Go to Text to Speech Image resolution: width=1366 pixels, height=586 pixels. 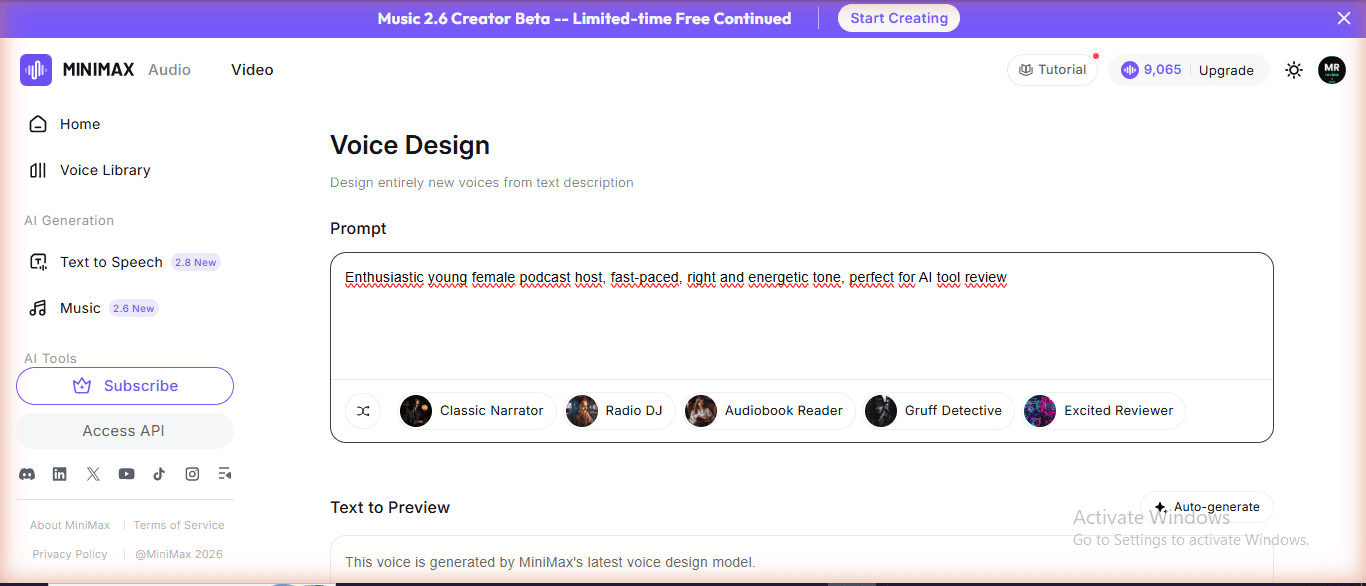111,262
